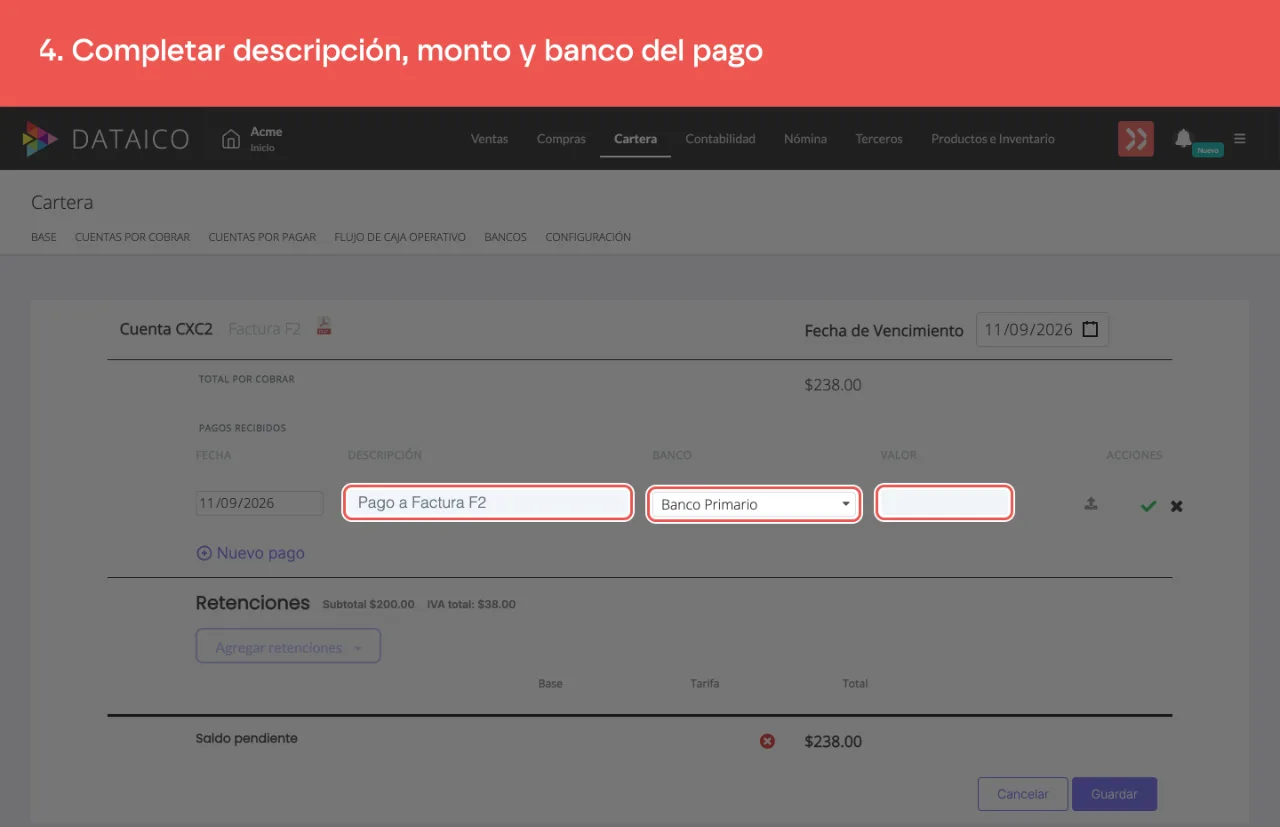This screenshot has width=1280, height=827.
Task: Click the Base column header
Action: pos(550,684)
